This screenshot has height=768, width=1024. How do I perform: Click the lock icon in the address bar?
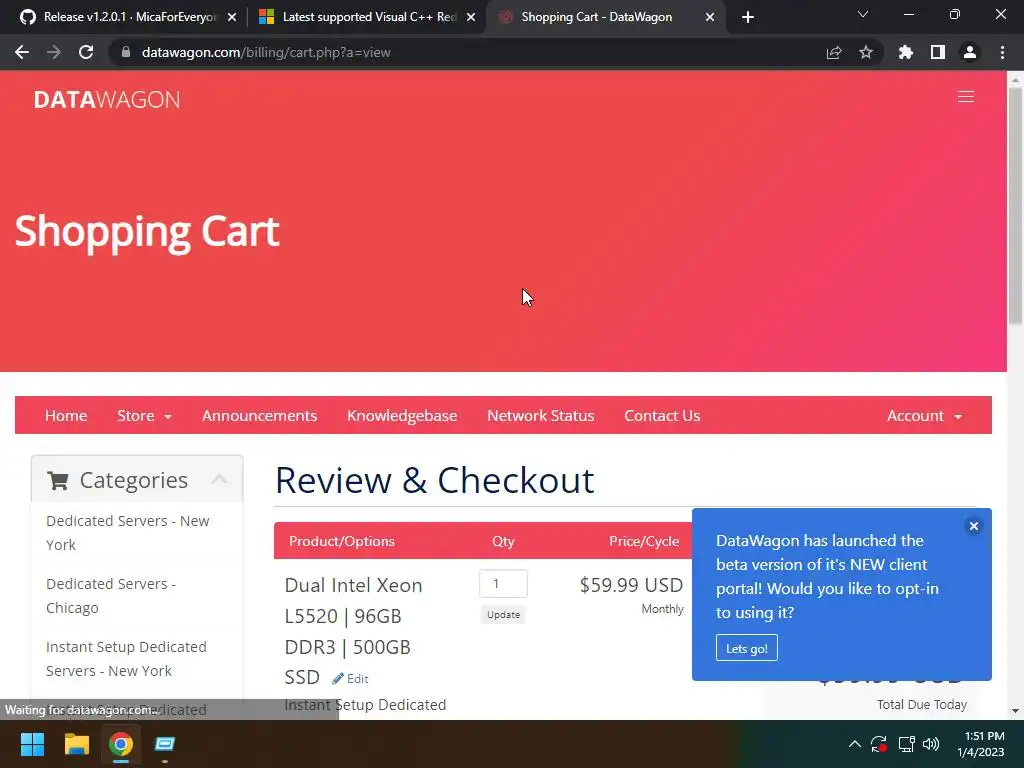(126, 52)
